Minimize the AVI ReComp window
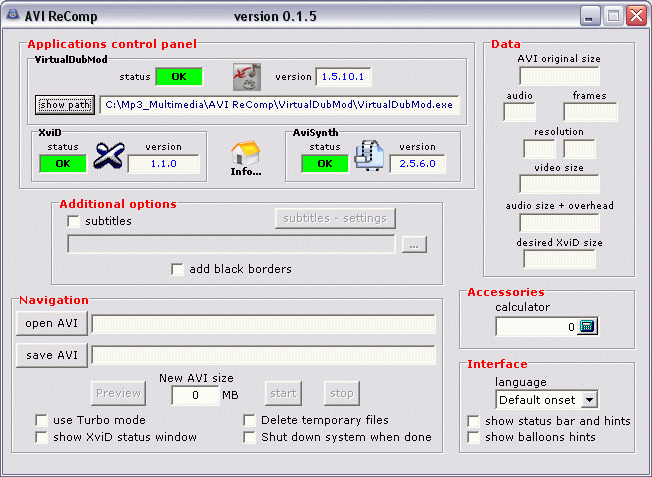652x477 pixels. (590, 16)
